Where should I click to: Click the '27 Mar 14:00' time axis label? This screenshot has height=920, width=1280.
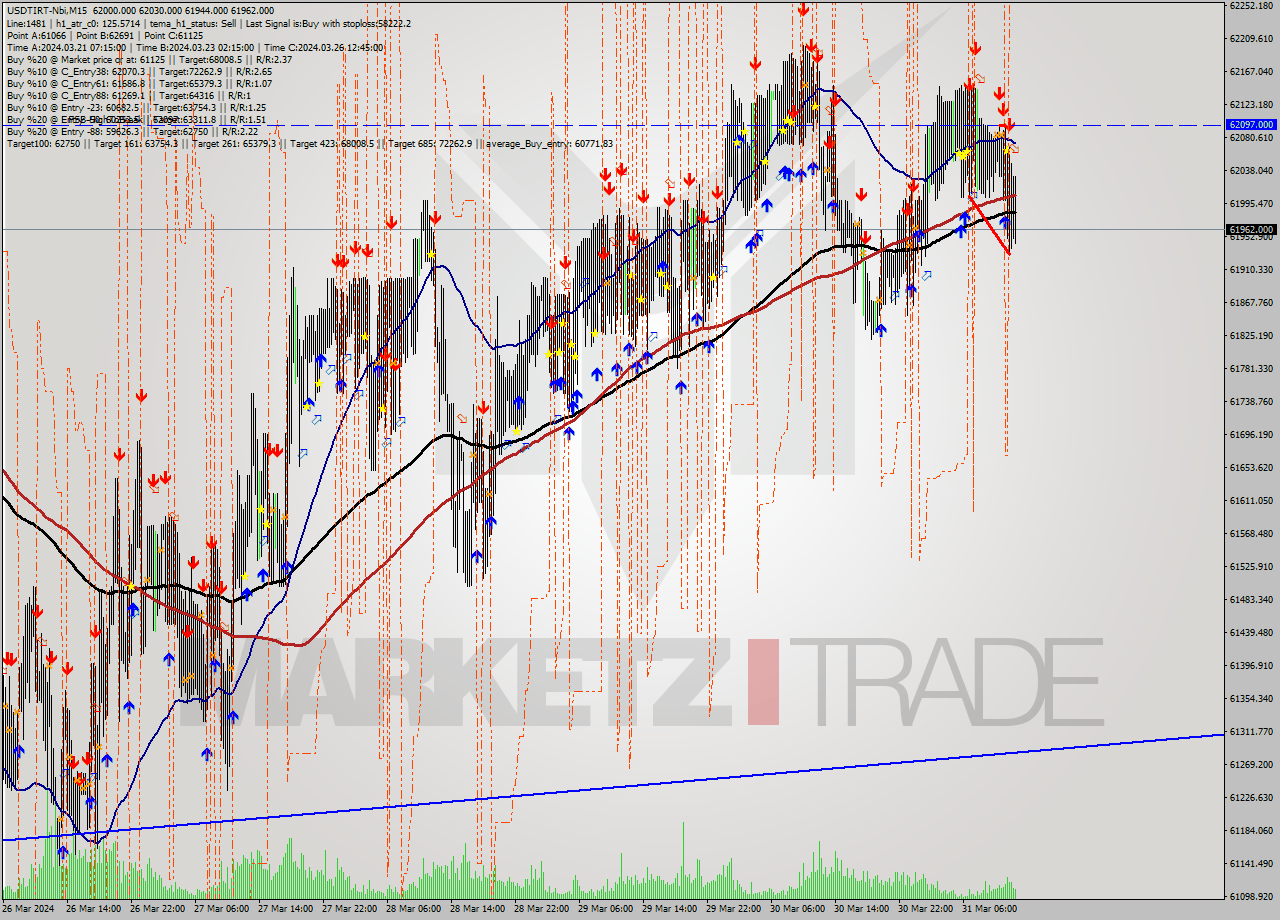pos(286,910)
